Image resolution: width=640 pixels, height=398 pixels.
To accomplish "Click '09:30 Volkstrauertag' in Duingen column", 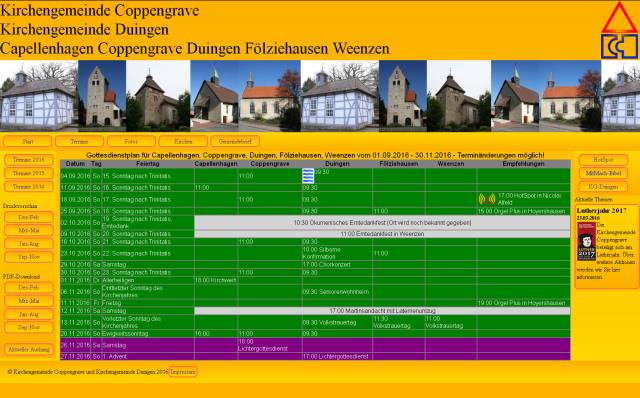I will (x=329, y=322).
